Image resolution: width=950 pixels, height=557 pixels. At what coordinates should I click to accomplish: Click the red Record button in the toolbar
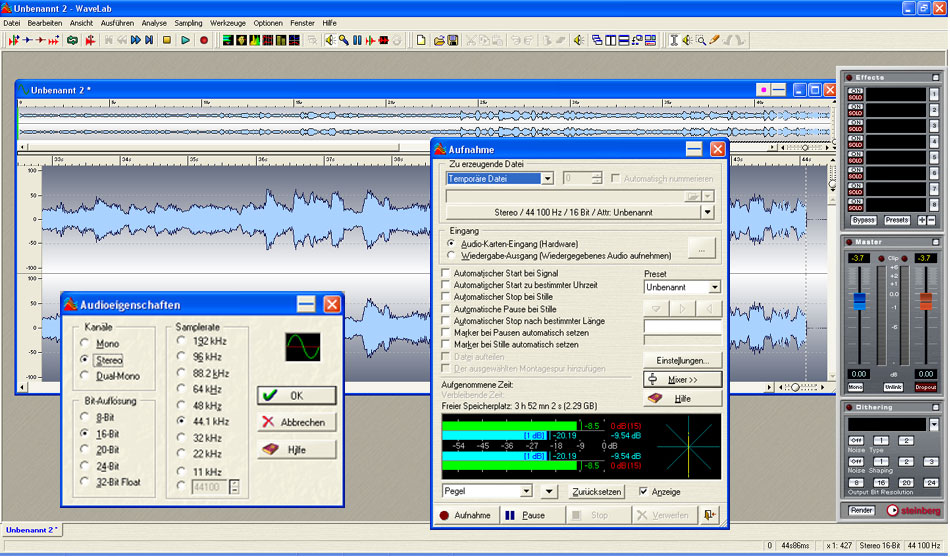tap(204, 40)
